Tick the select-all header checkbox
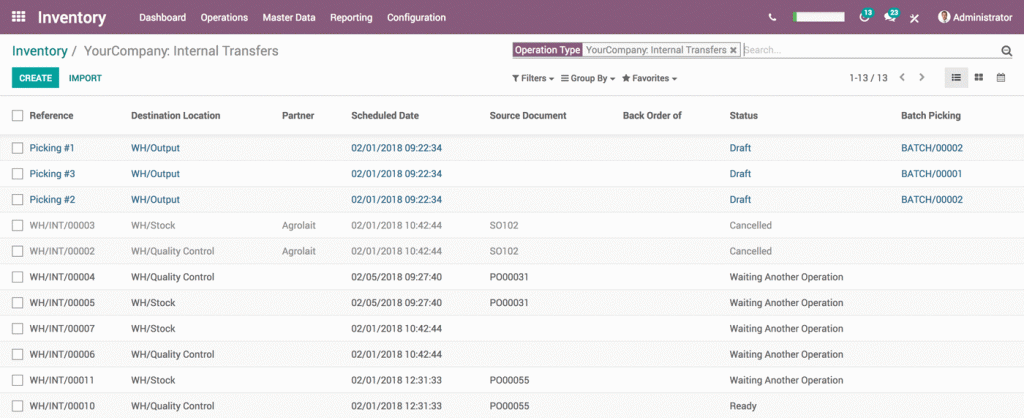This screenshot has width=1024, height=418. [17, 116]
